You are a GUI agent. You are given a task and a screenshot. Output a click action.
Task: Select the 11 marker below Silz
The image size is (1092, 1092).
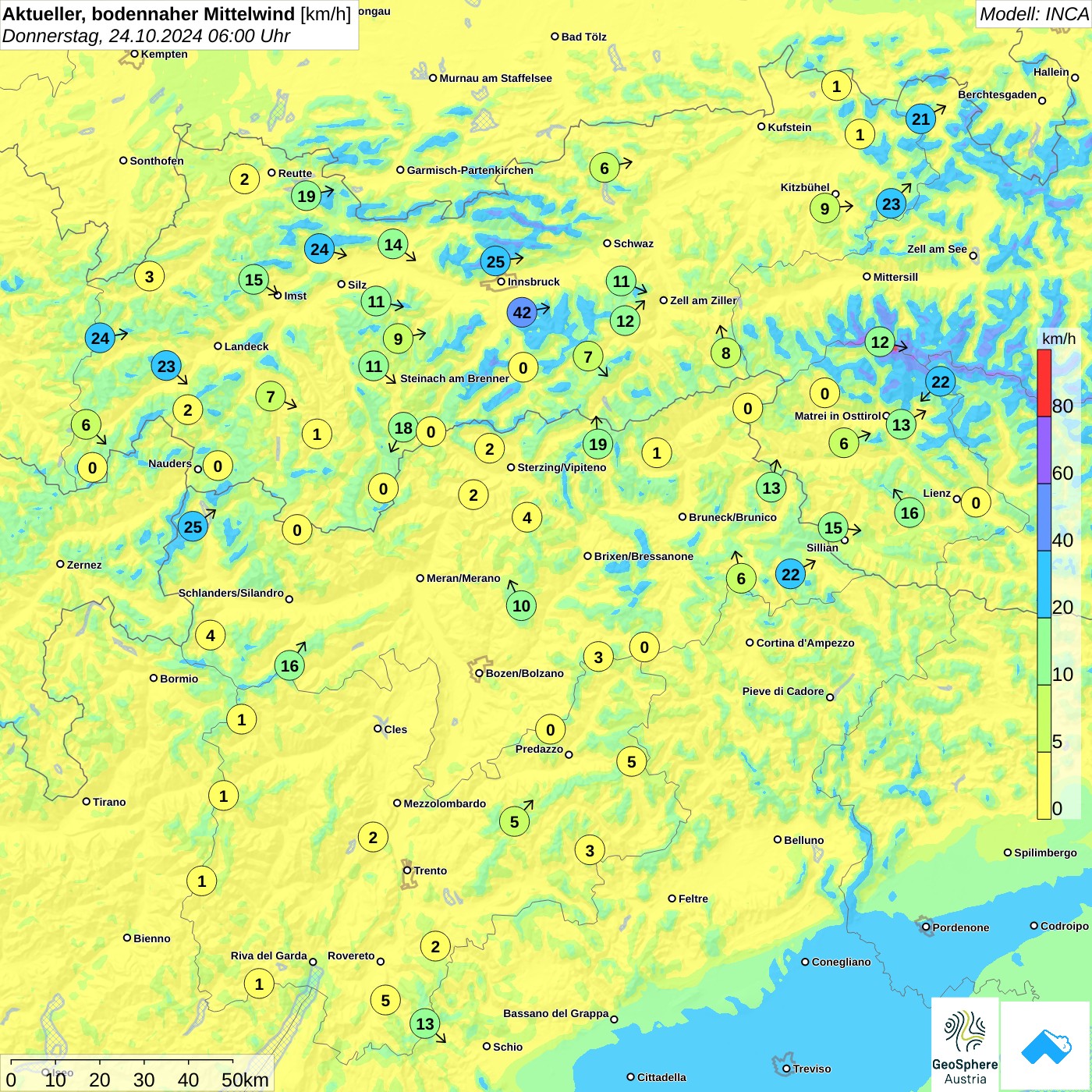click(x=376, y=301)
